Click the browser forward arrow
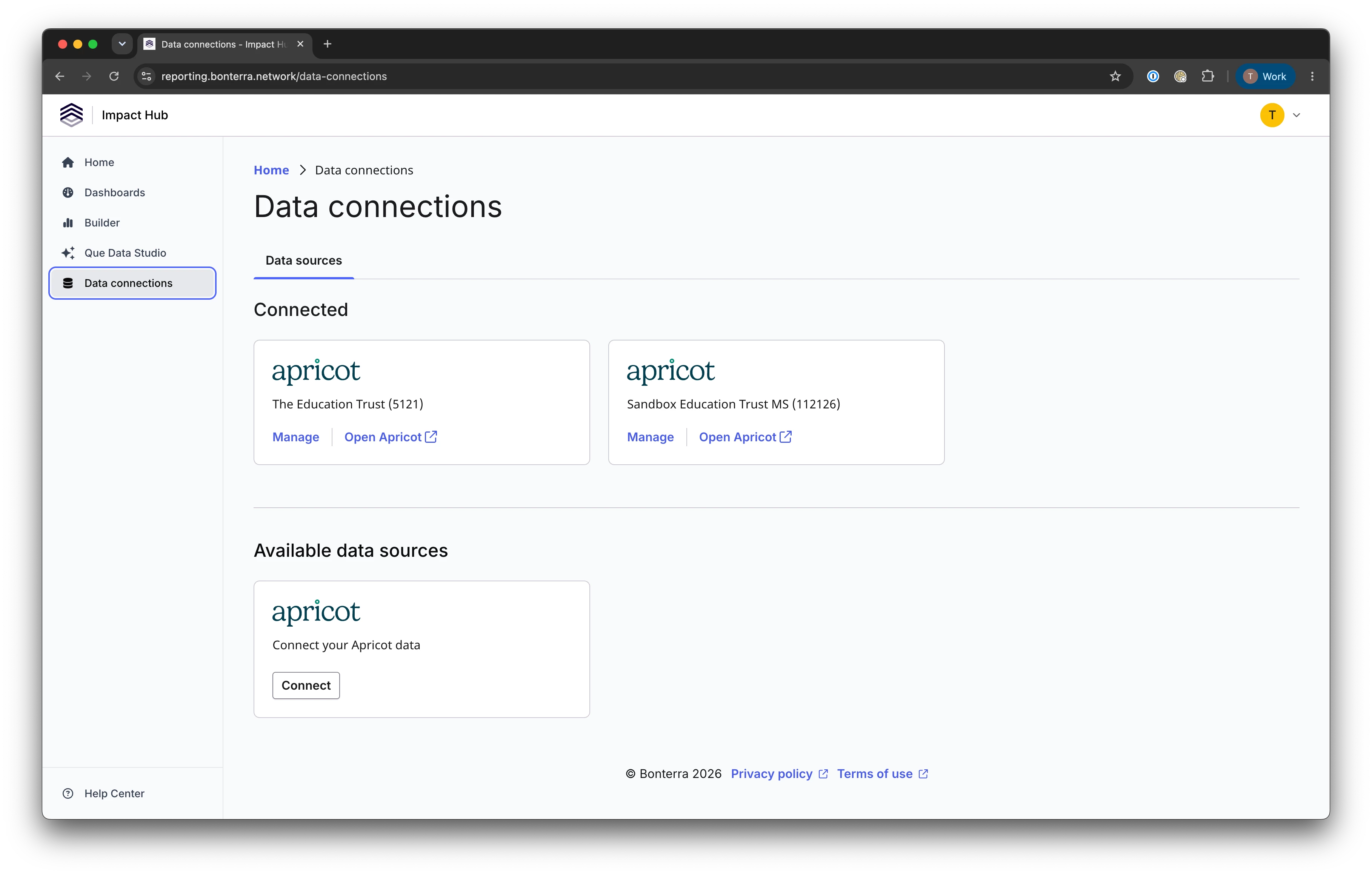 87,76
